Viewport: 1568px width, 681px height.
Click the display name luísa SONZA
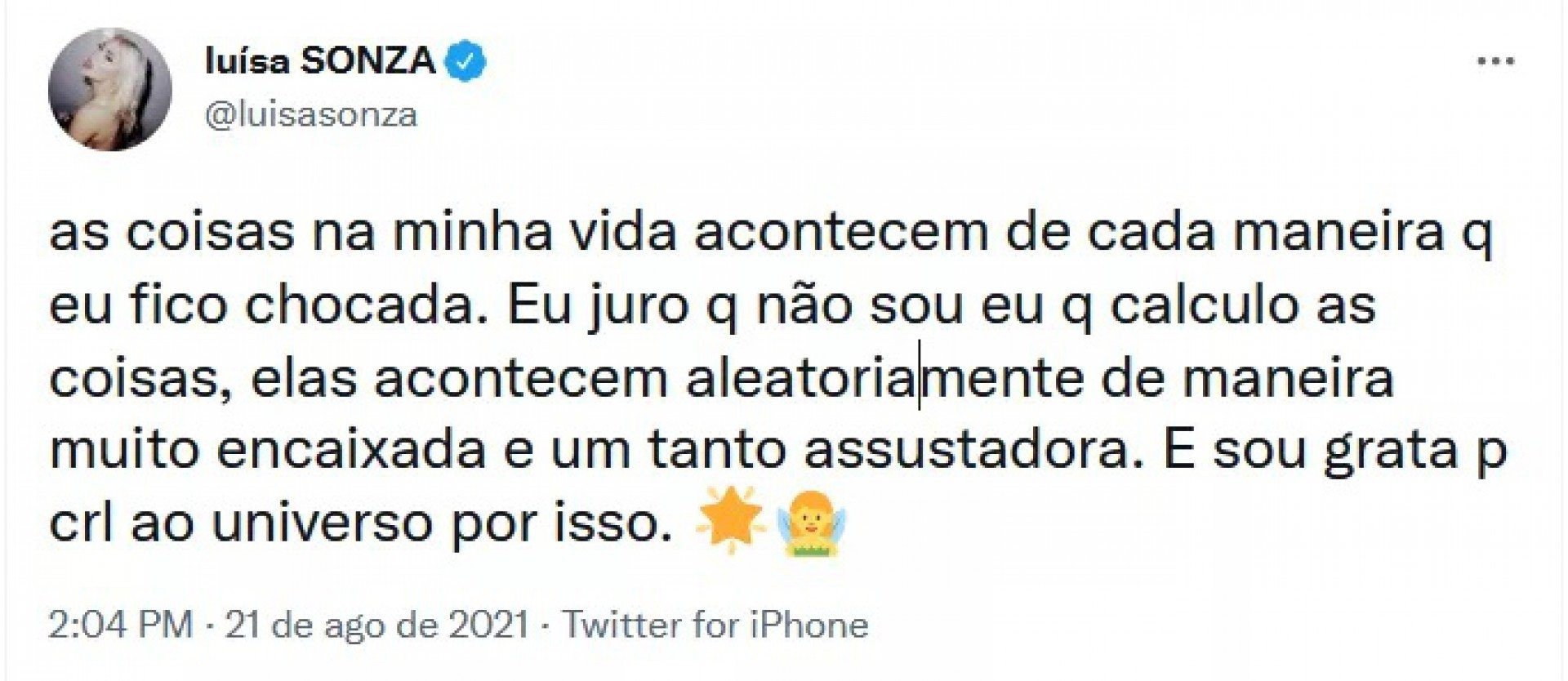(x=320, y=62)
